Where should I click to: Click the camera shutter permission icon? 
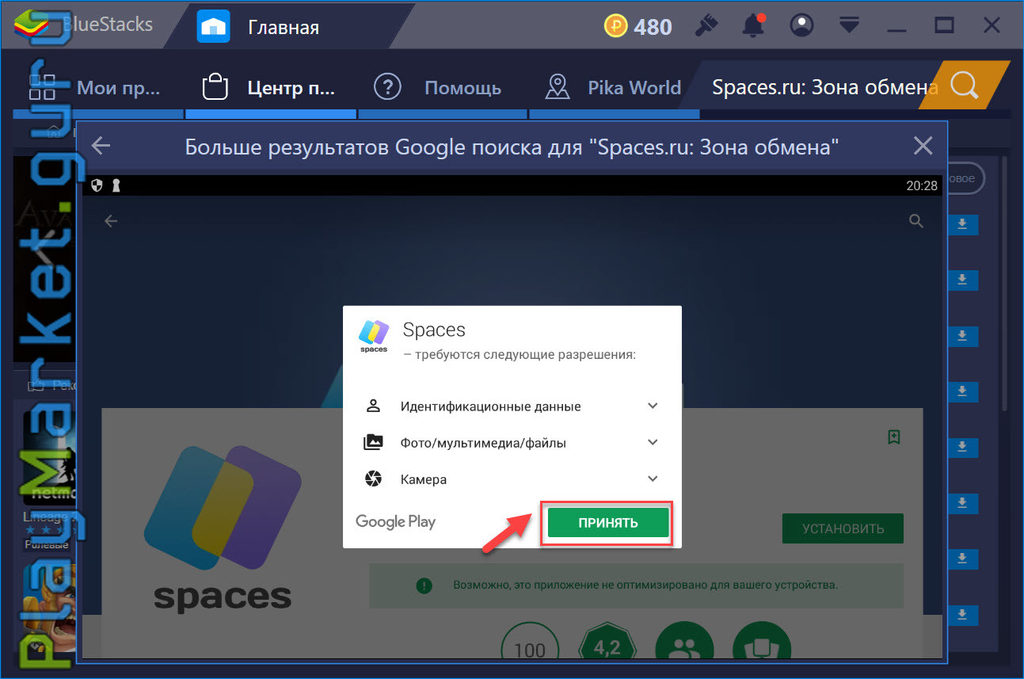click(x=373, y=479)
